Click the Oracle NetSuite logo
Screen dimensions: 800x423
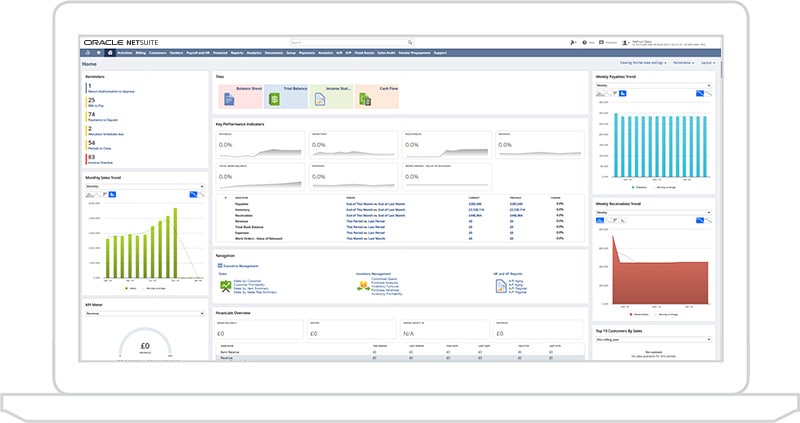pos(121,42)
